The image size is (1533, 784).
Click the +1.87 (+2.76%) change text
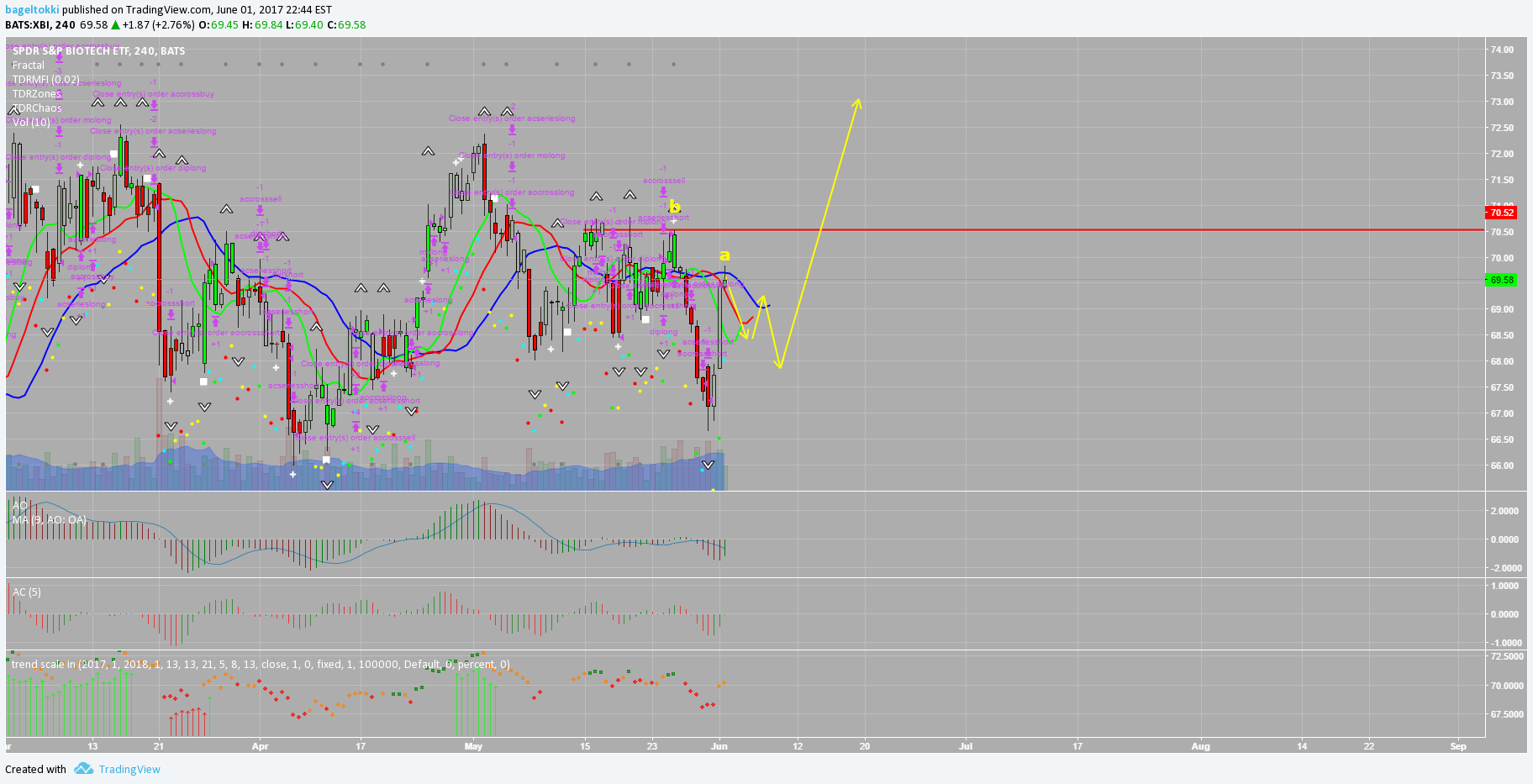point(158,25)
